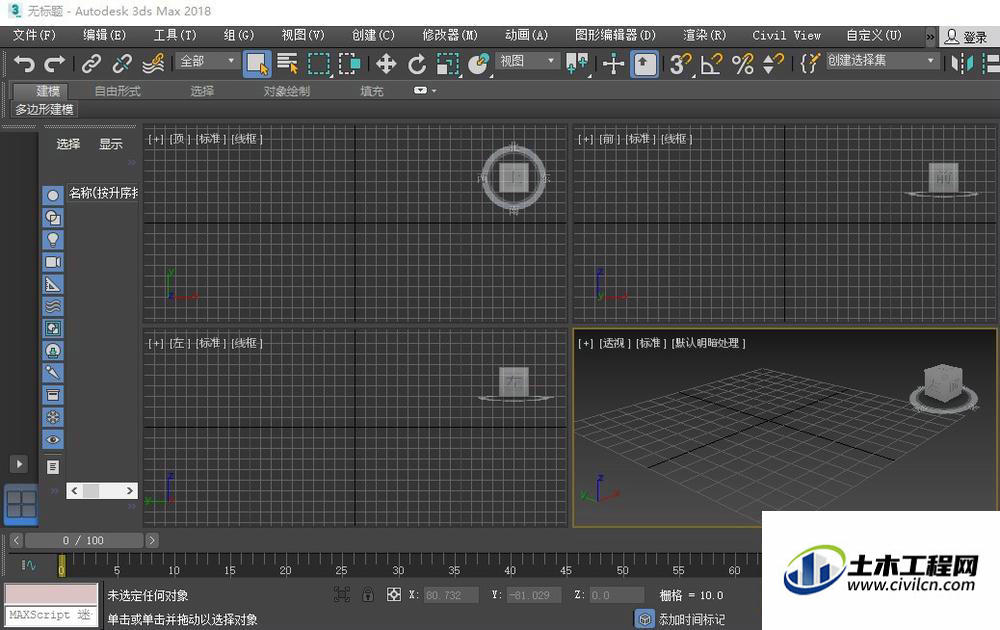This screenshot has width=1000, height=630.
Task: Click the Rectangular Selection Region icon
Action: point(319,64)
